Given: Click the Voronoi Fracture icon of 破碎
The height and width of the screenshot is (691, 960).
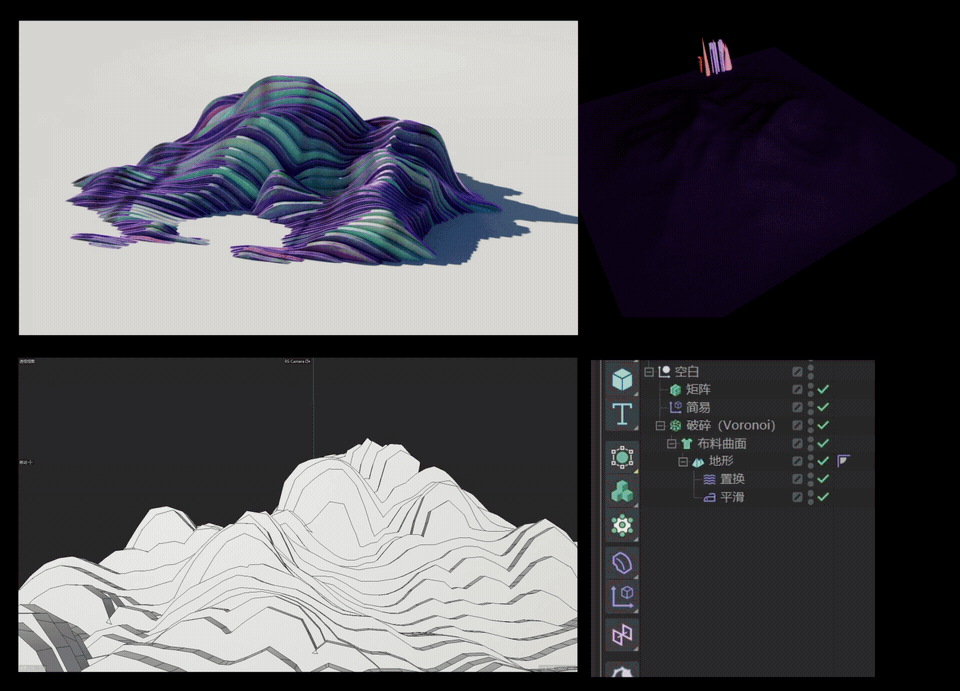Looking at the screenshot, I should click(675, 425).
